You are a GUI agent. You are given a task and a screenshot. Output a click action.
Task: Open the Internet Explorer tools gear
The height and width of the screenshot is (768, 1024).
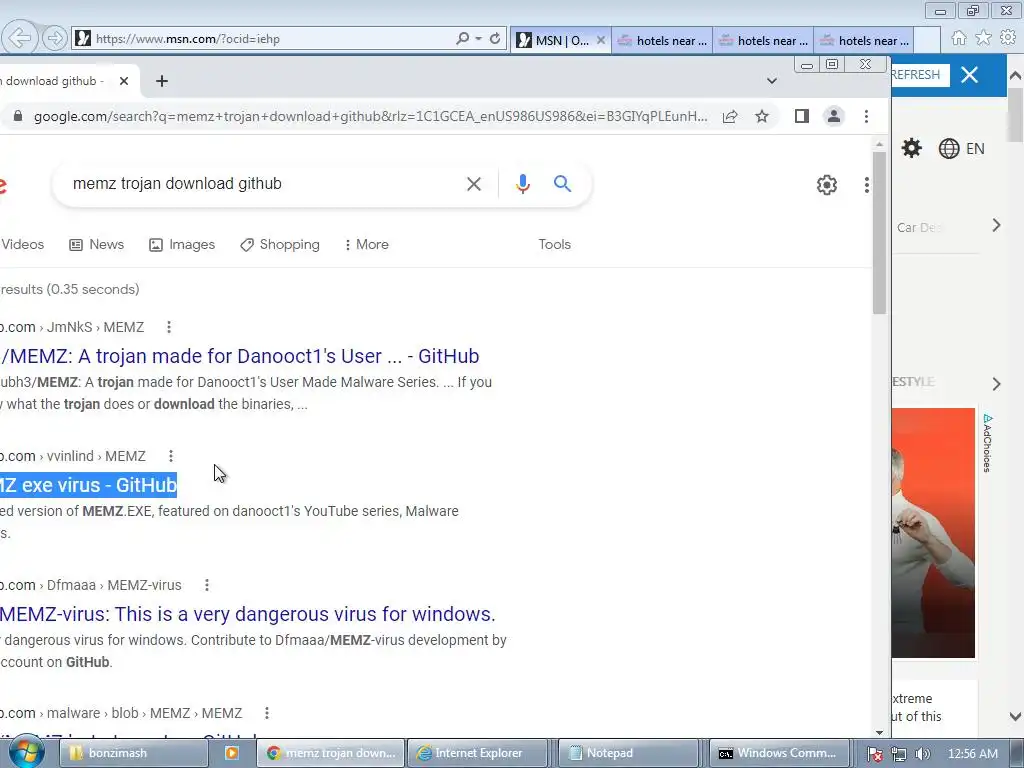1008,38
